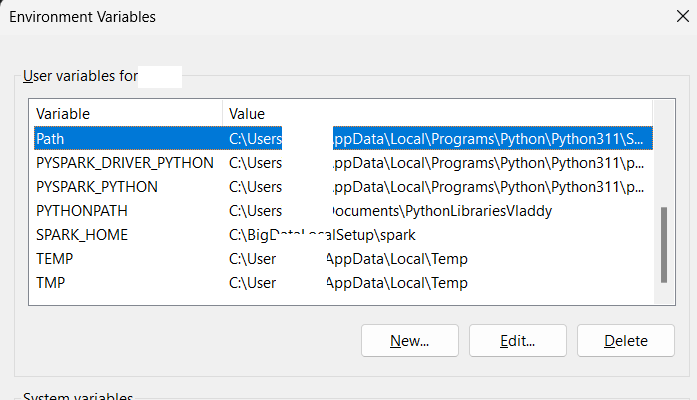
Task: Click the PYSPARK_DRIVER_PYTHON value ending Python311\p...
Action: coord(436,163)
